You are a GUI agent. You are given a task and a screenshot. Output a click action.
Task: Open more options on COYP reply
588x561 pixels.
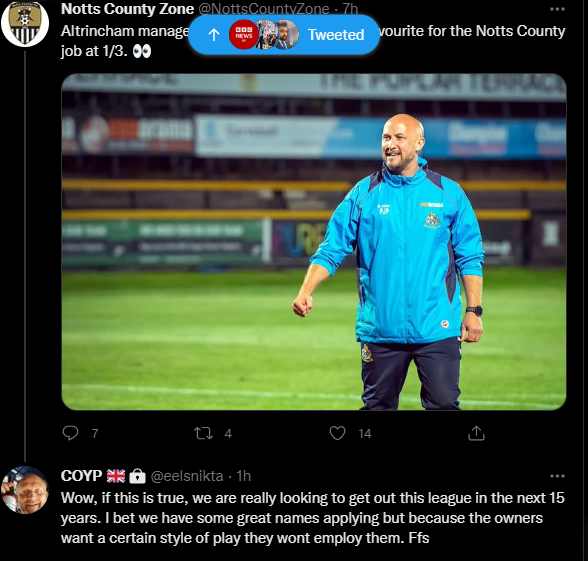pyautogui.click(x=557, y=476)
